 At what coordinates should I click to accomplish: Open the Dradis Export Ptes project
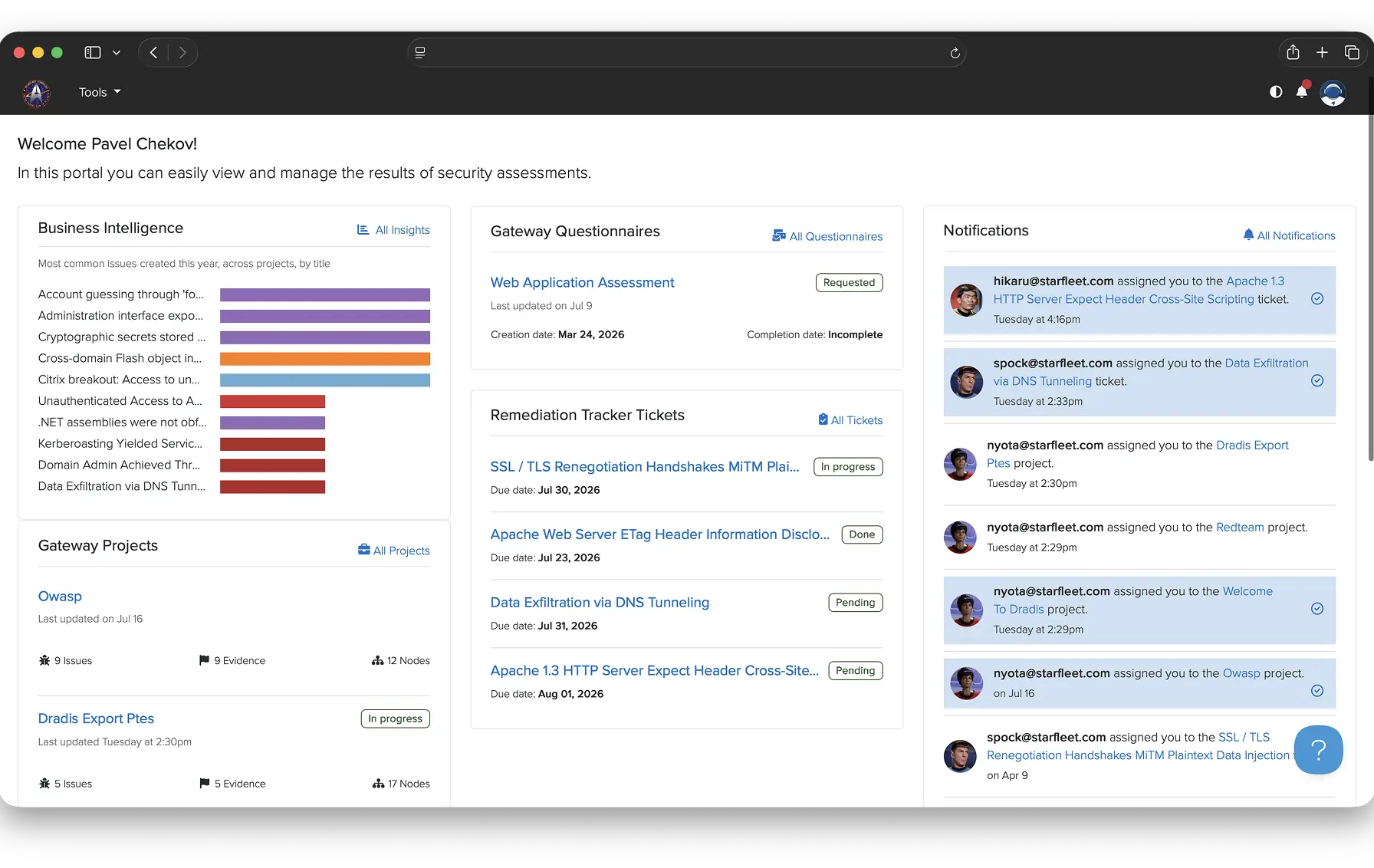(x=96, y=718)
